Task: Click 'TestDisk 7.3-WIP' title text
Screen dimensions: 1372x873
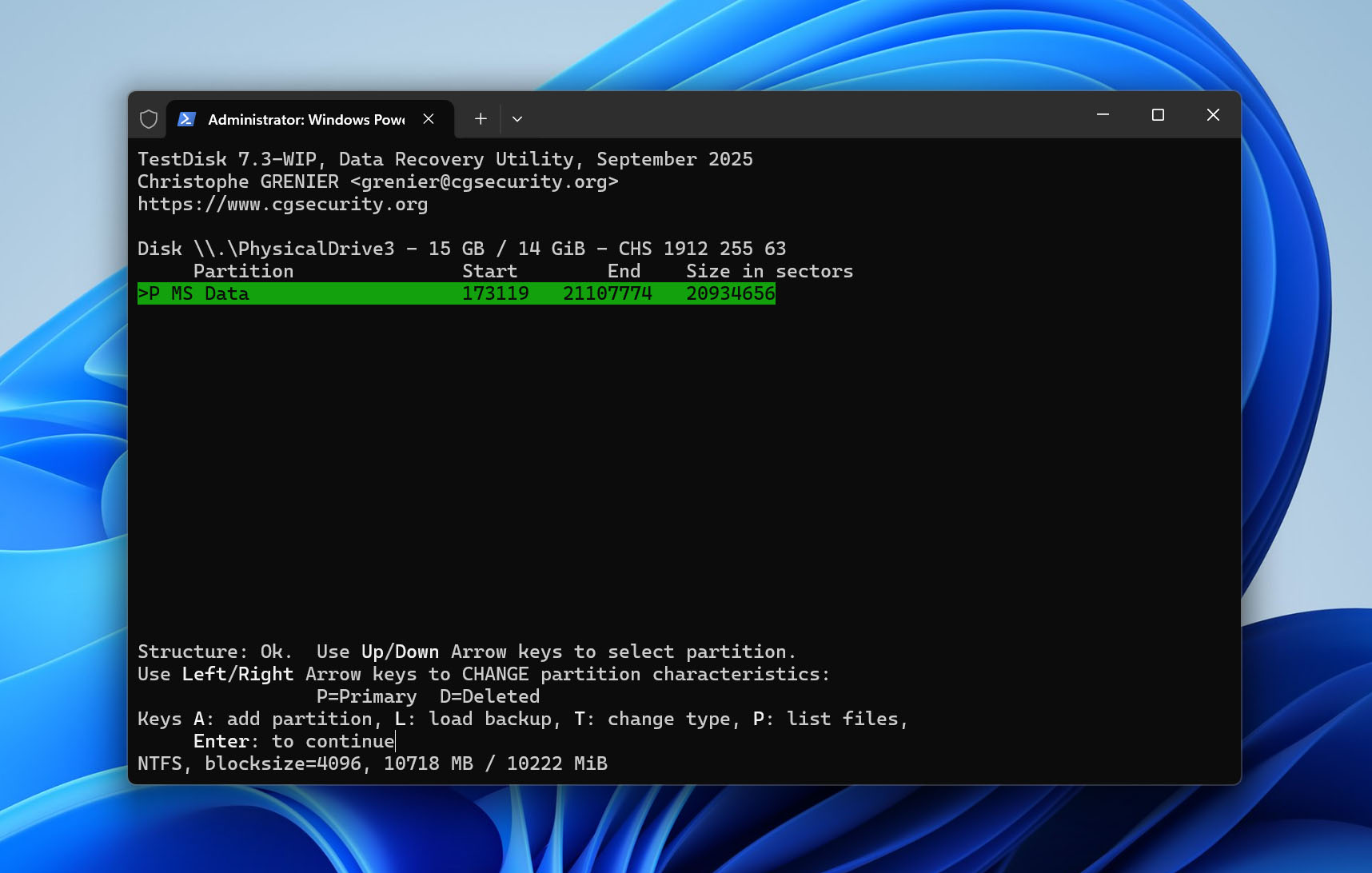Action: (227, 159)
